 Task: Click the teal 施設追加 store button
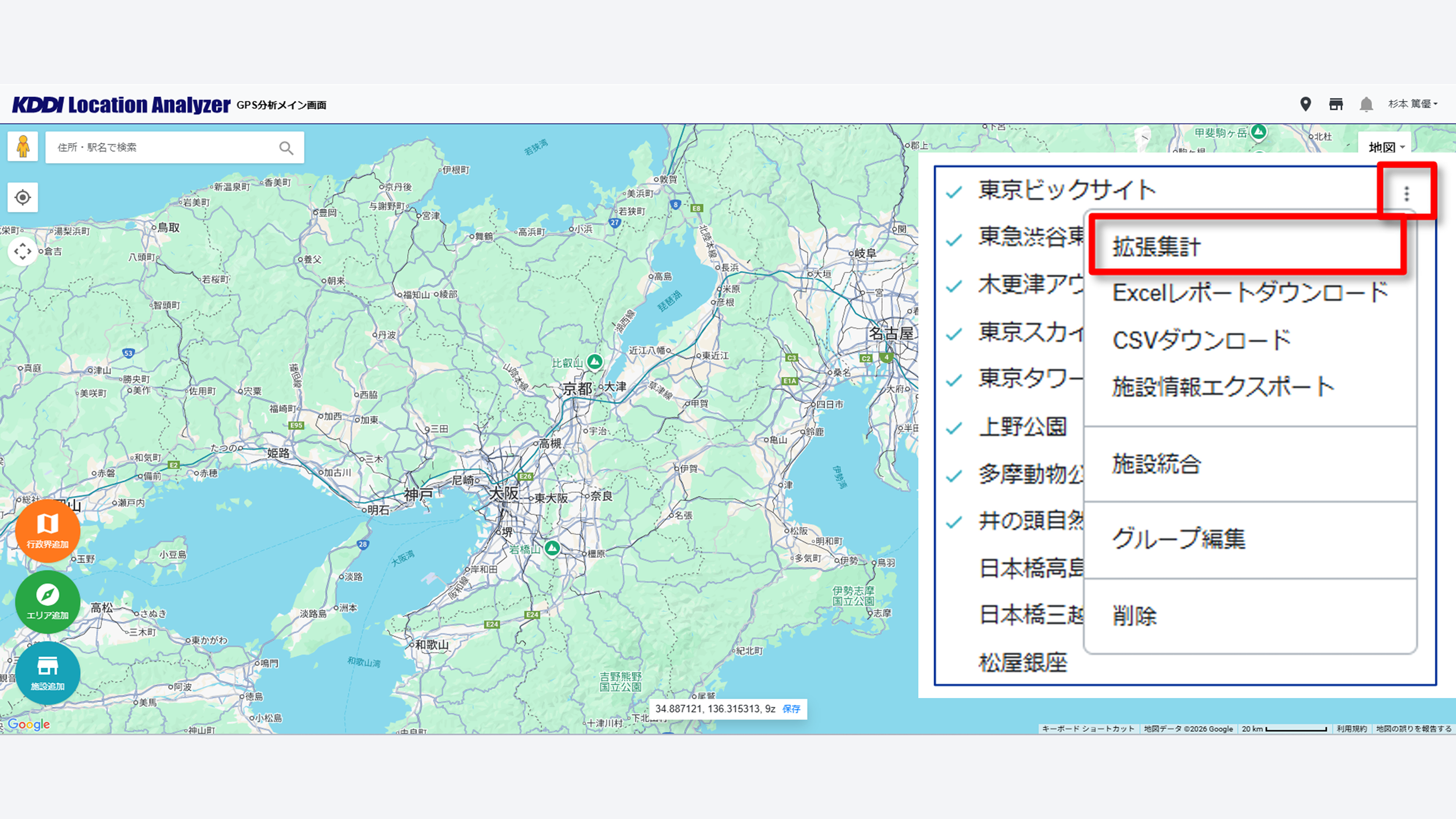pyautogui.click(x=47, y=673)
